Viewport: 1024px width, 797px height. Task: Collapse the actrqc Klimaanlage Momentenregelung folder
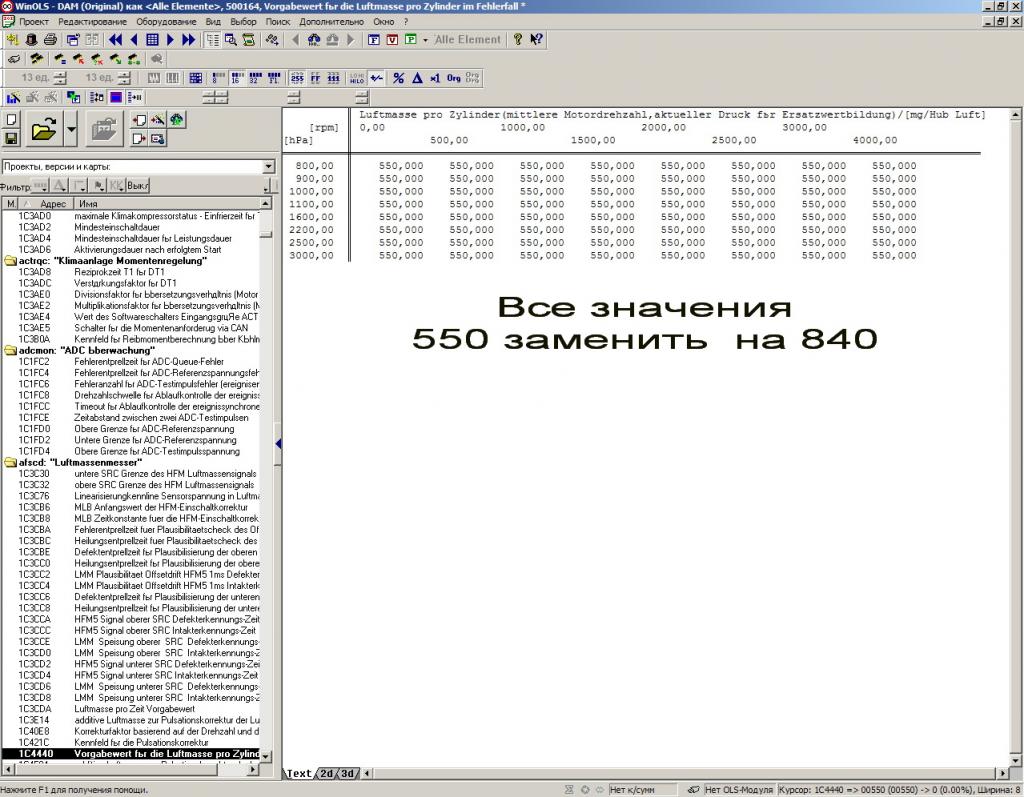coord(10,261)
